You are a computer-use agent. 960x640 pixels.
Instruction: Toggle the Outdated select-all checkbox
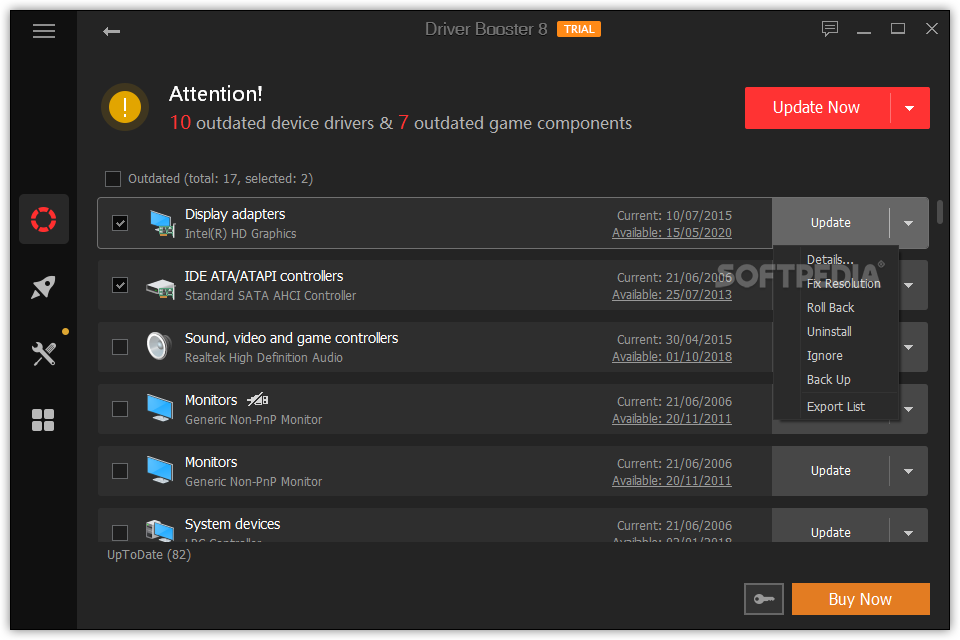point(113,179)
